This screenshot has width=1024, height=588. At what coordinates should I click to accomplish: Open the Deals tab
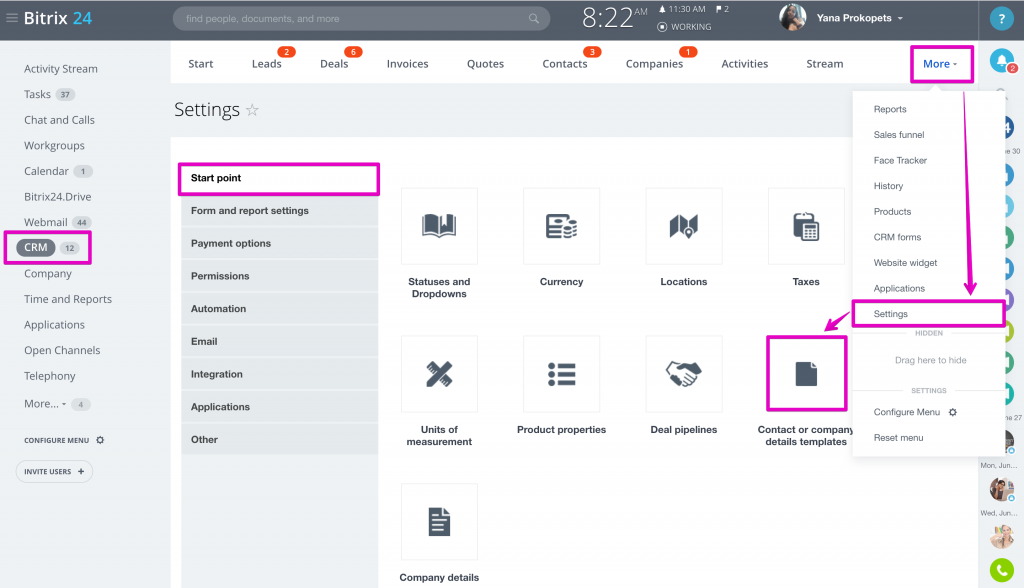pos(334,63)
